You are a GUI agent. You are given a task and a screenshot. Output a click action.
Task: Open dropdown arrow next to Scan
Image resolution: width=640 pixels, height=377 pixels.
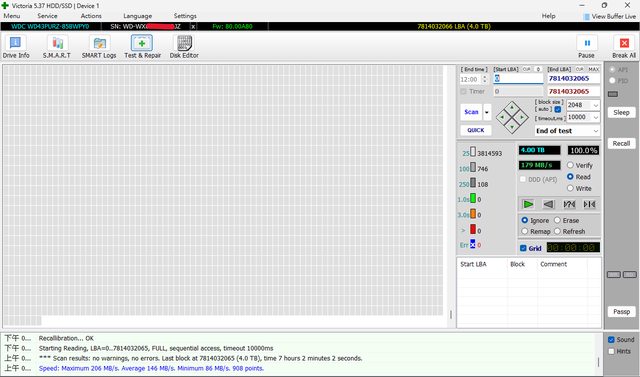coord(487,112)
